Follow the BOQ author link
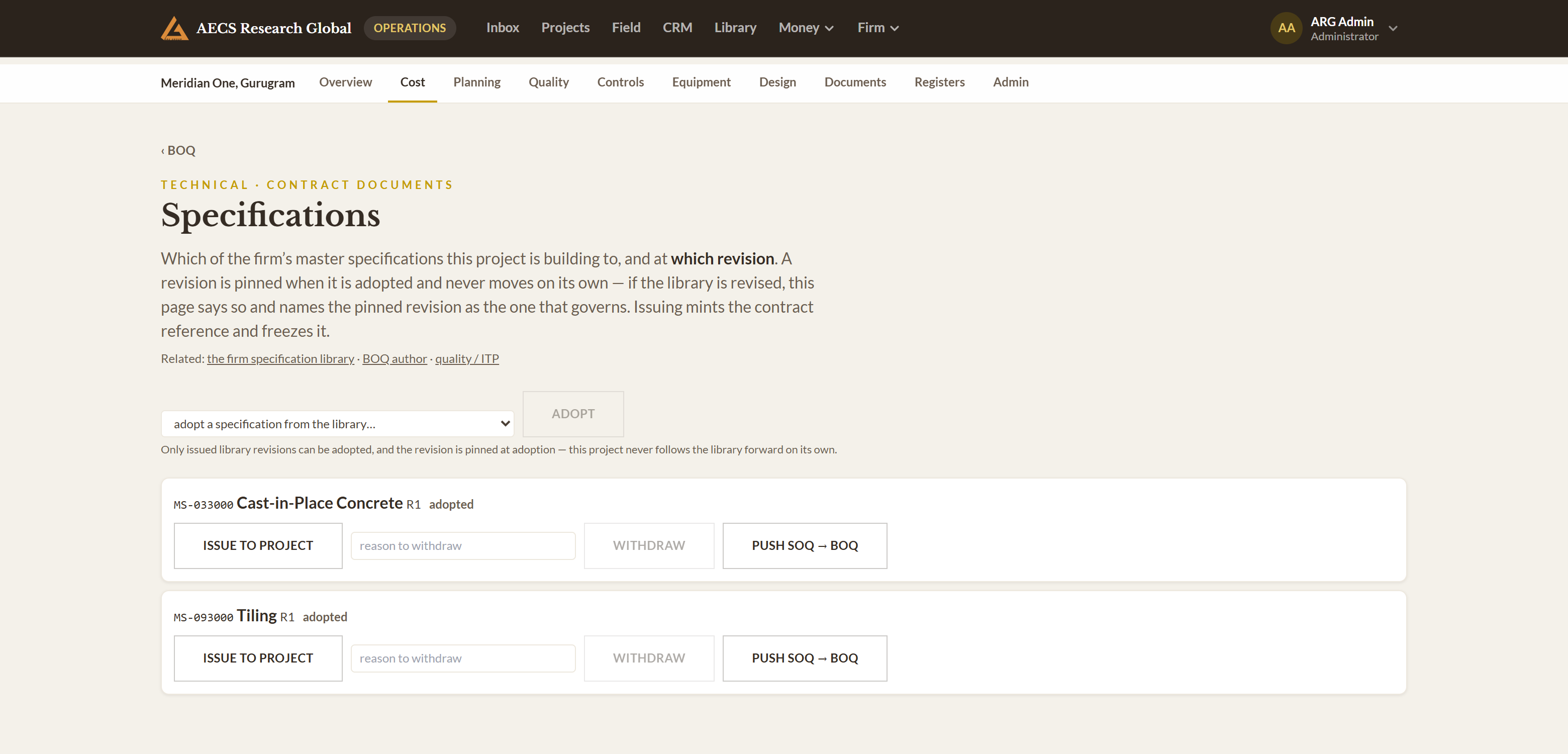The height and width of the screenshot is (754, 1568). coord(395,359)
